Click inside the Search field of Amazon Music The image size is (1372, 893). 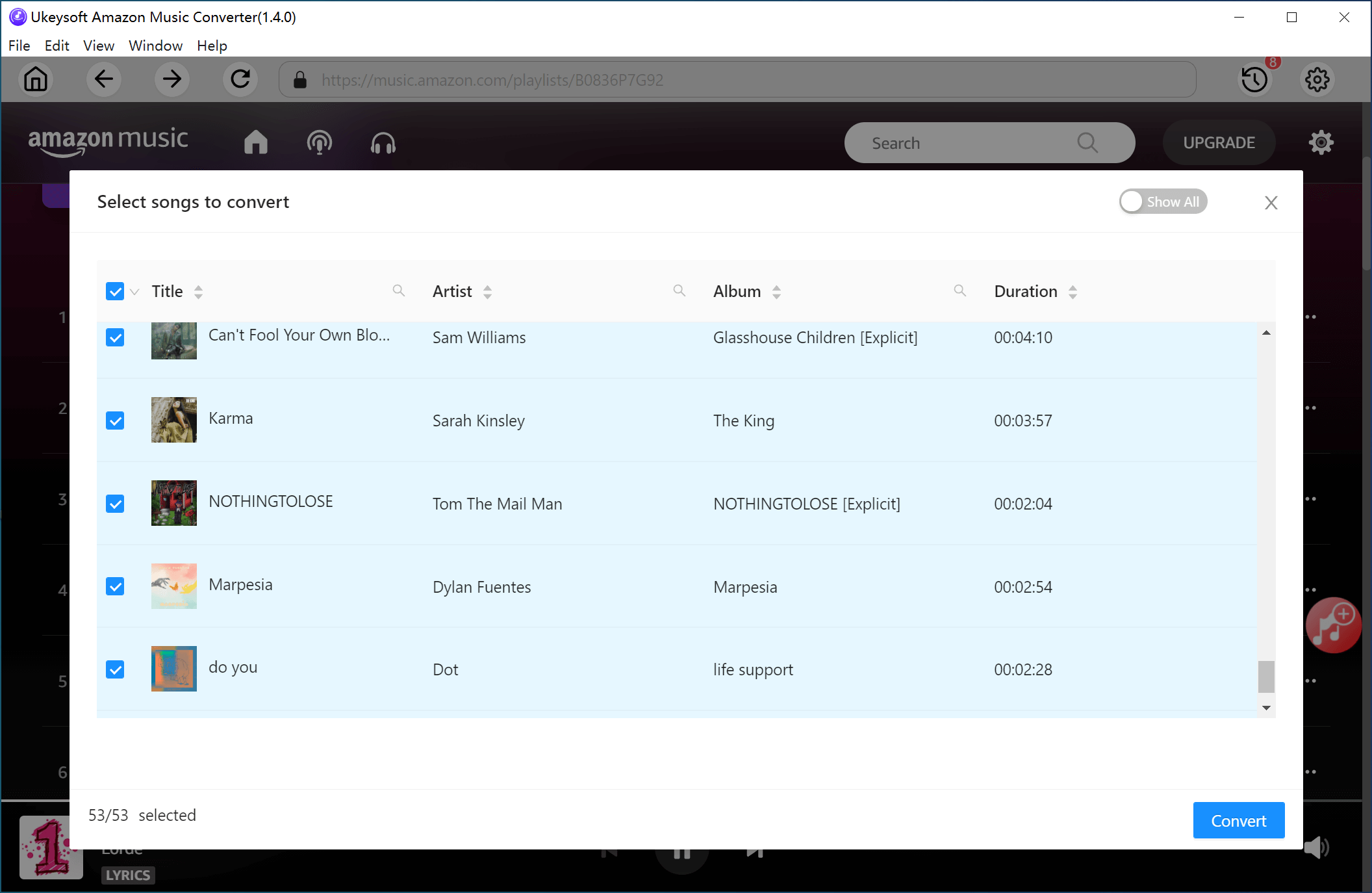pos(961,142)
